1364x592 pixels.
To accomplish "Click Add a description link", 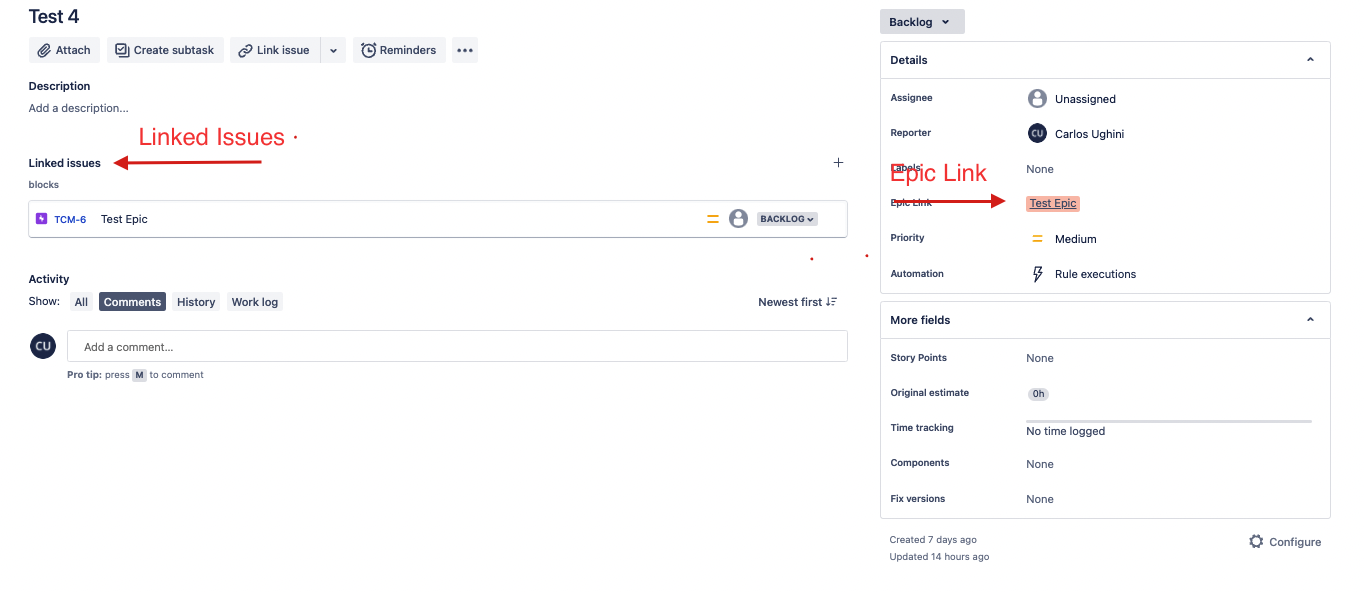I will click(x=78, y=108).
